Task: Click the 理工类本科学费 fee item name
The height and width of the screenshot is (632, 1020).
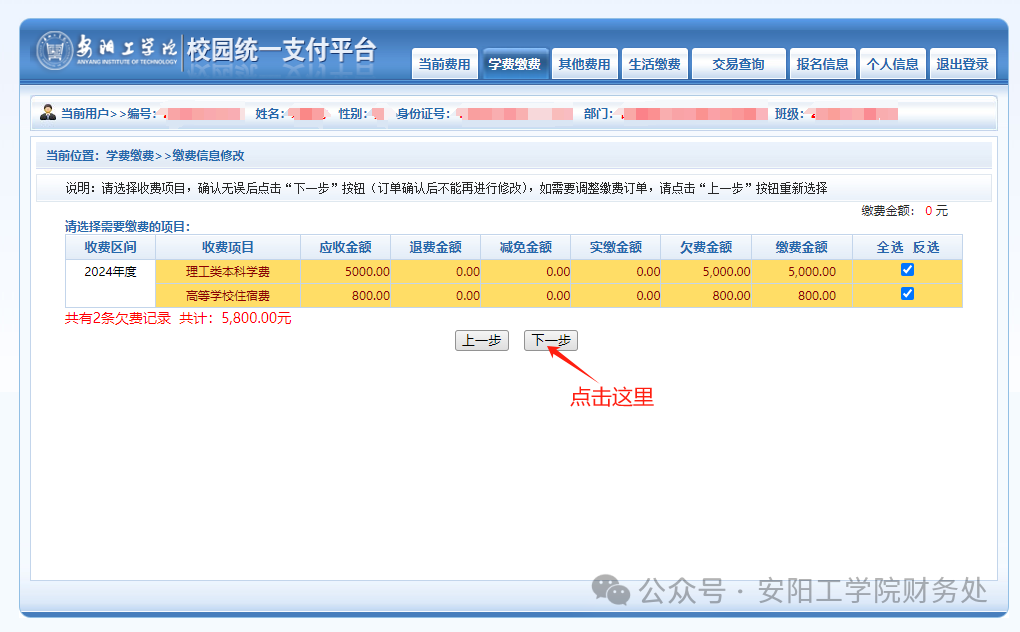Action: (228, 271)
